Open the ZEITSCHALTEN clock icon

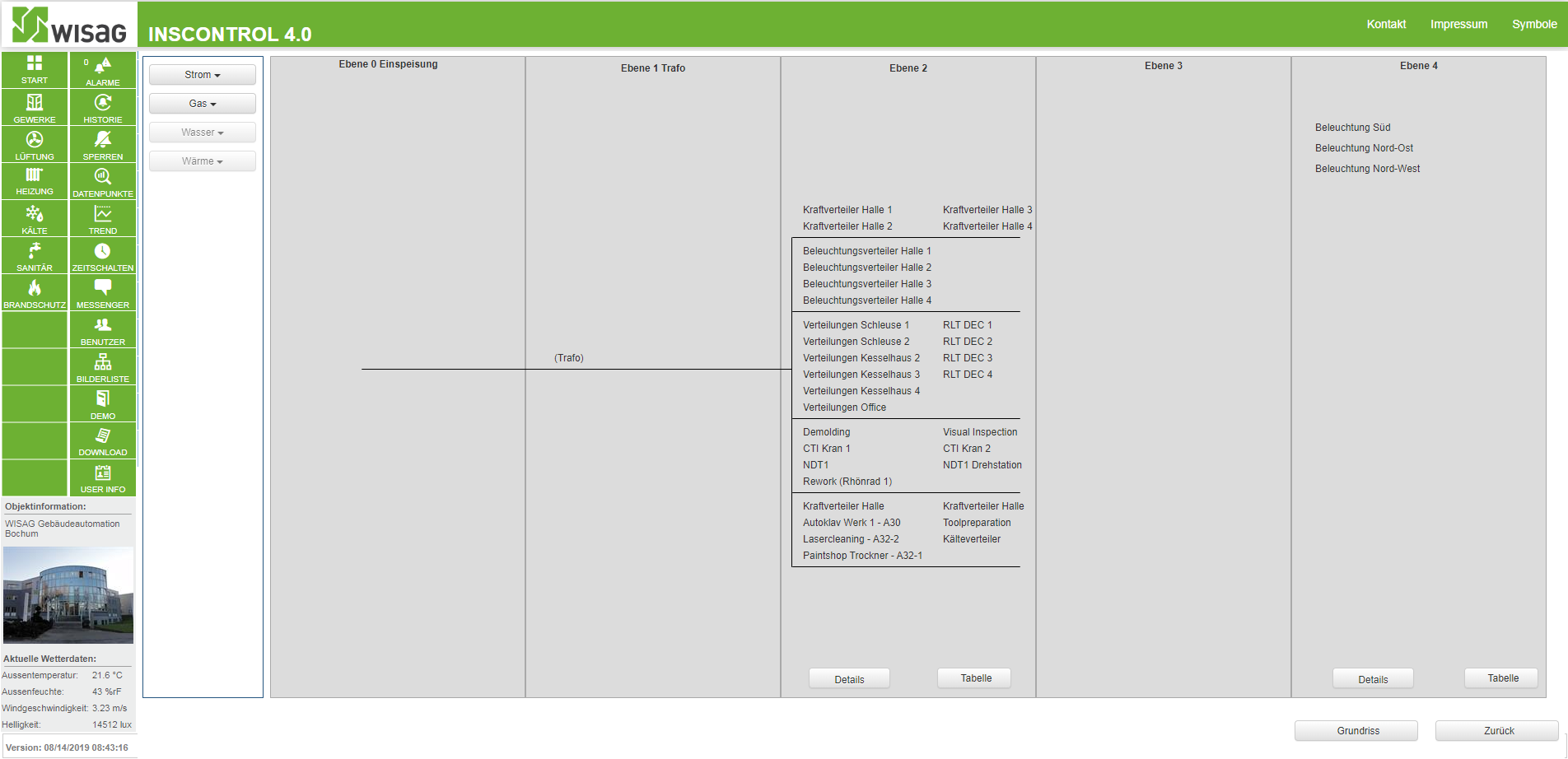pos(103,250)
